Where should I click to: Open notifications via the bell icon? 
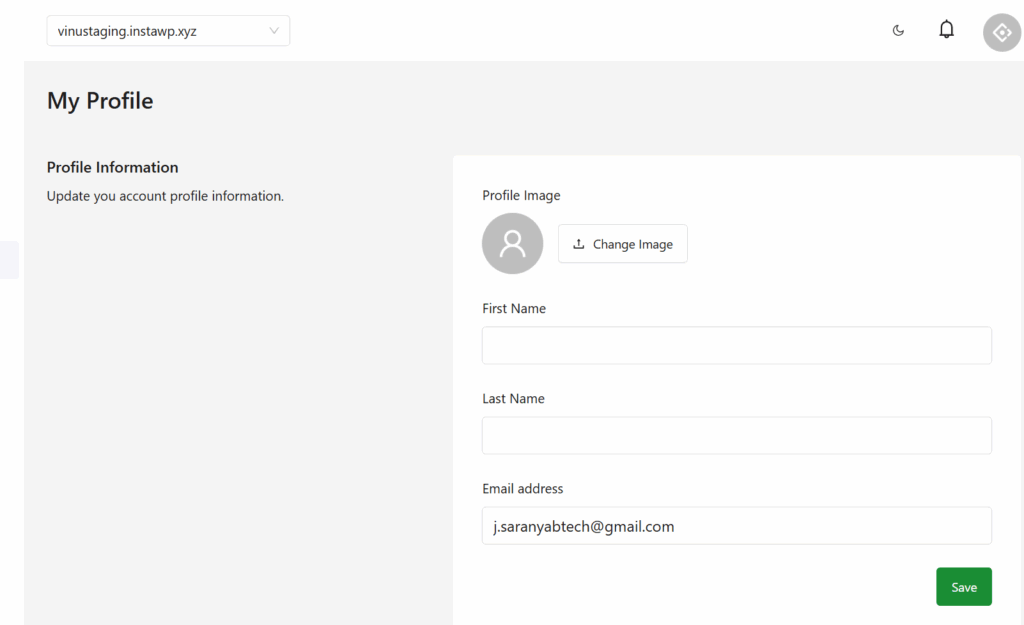click(x=946, y=30)
